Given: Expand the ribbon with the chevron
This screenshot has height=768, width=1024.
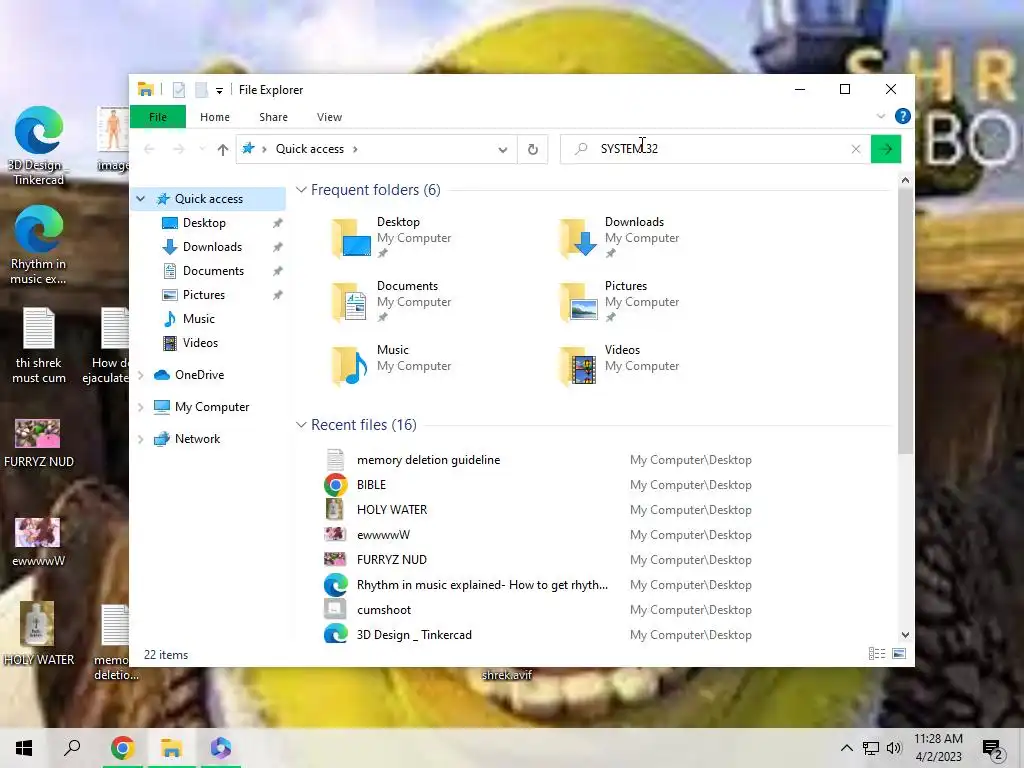Looking at the screenshot, I should click(x=880, y=116).
